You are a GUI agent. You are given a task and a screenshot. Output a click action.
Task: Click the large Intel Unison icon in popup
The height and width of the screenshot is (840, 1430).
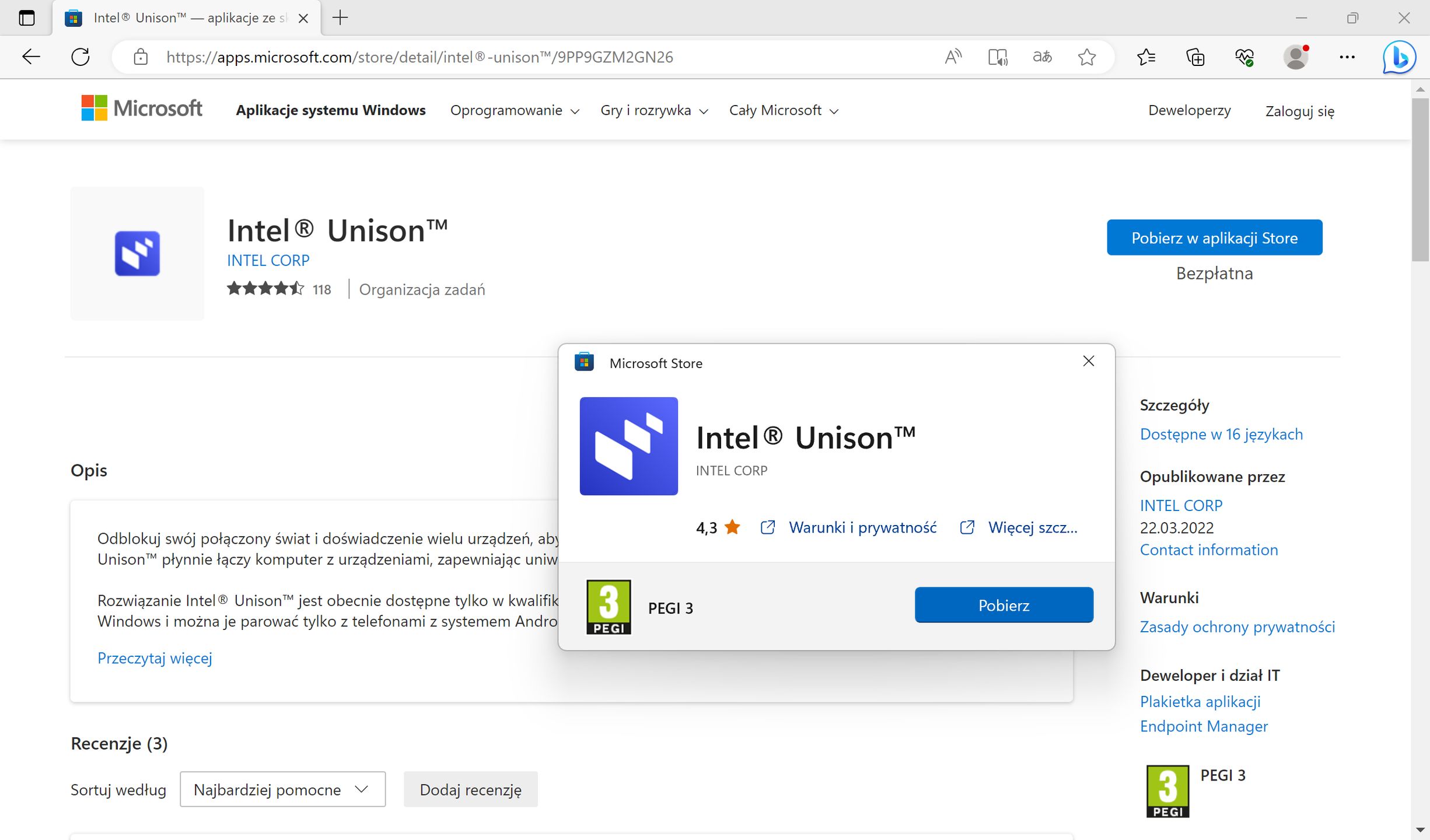point(628,446)
